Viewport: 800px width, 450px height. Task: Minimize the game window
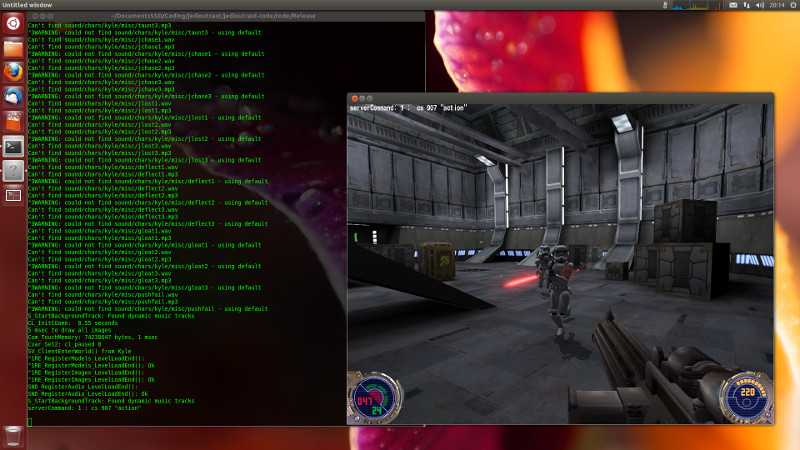tap(362, 98)
